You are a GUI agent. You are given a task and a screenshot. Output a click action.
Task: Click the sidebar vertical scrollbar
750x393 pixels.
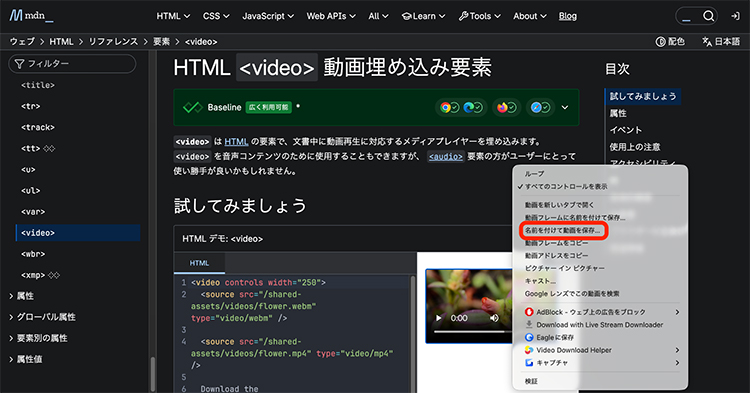click(x=153, y=374)
